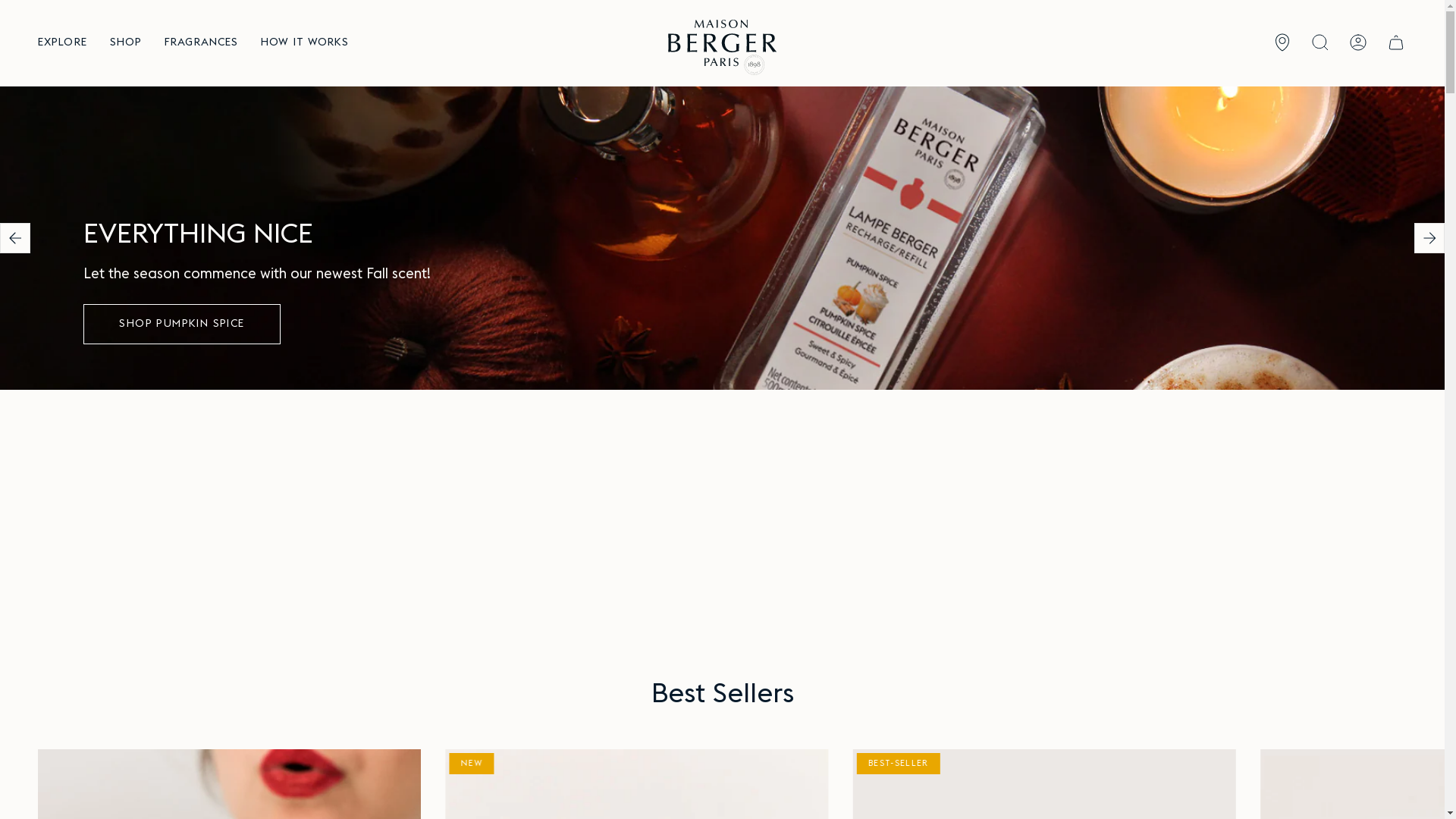Open the store locator pin icon

[x=1282, y=42]
